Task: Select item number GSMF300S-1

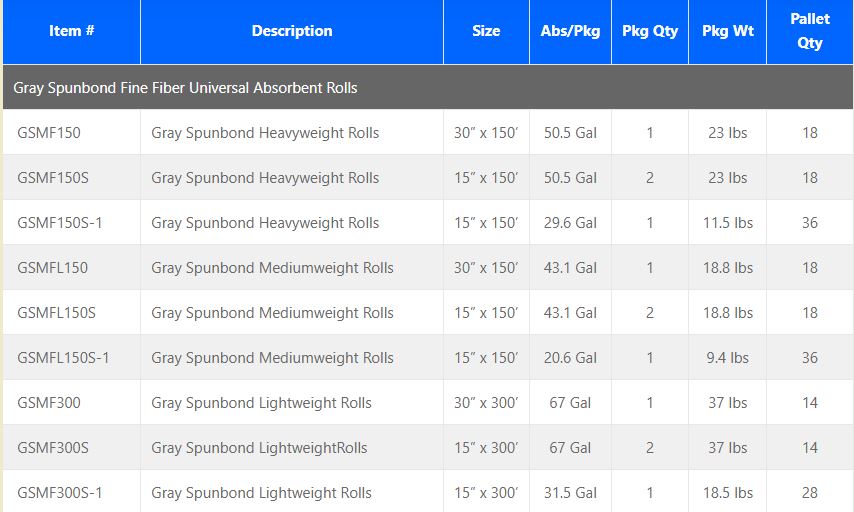Action: click(60, 493)
